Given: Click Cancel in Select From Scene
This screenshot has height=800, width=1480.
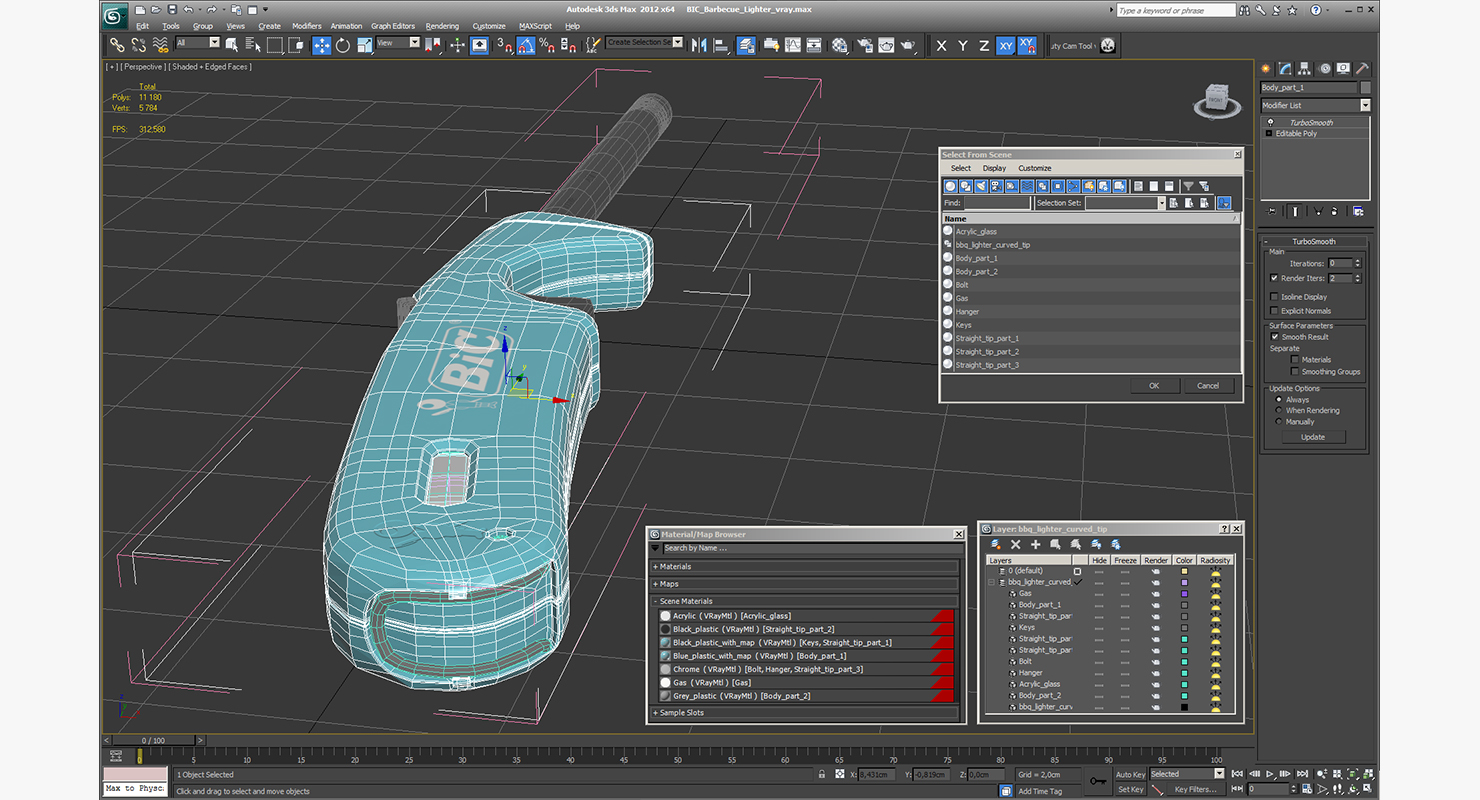Looking at the screenshot, I should pyautogui.click(x=1208, y=385).
